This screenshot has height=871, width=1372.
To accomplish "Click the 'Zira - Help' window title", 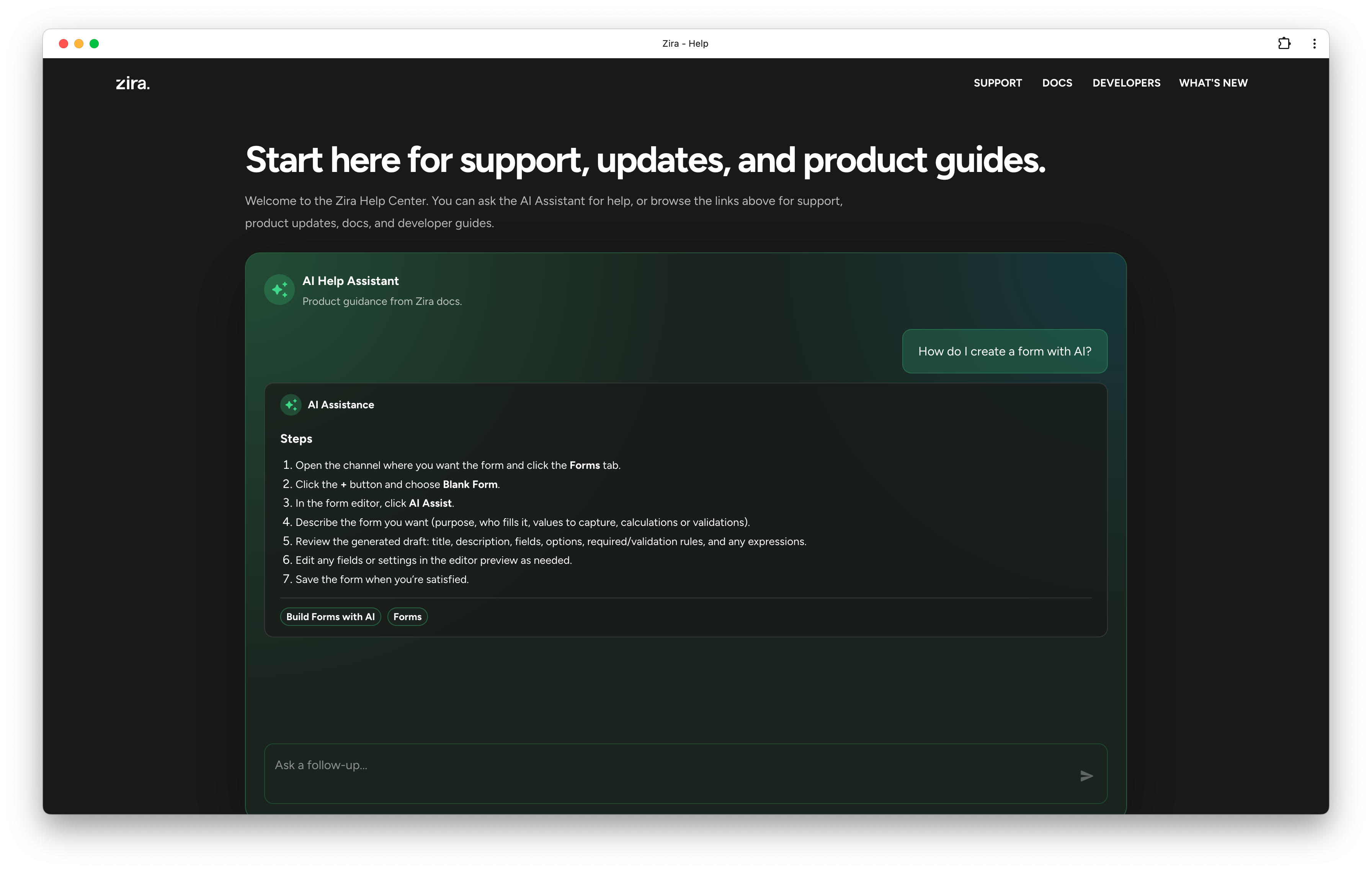I will point(685,43).
